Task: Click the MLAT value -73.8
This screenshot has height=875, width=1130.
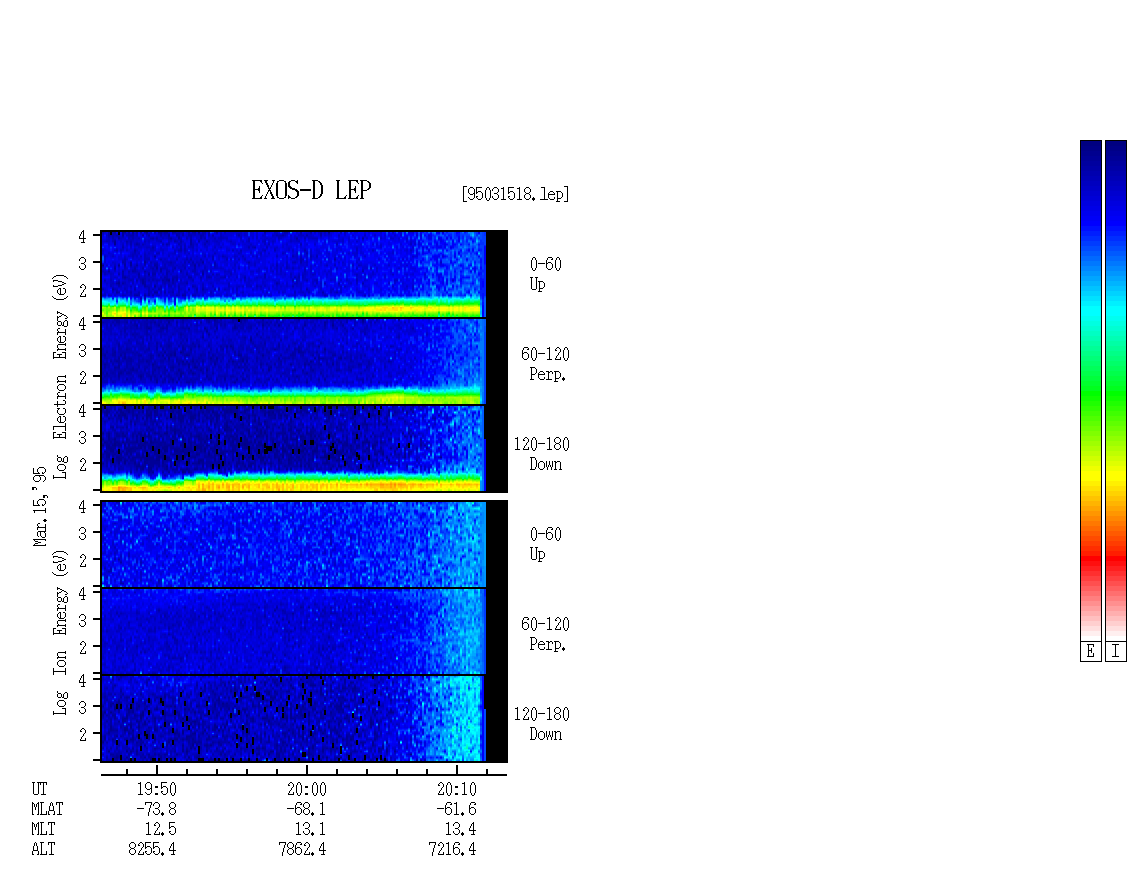Action: tap(156, 809)
